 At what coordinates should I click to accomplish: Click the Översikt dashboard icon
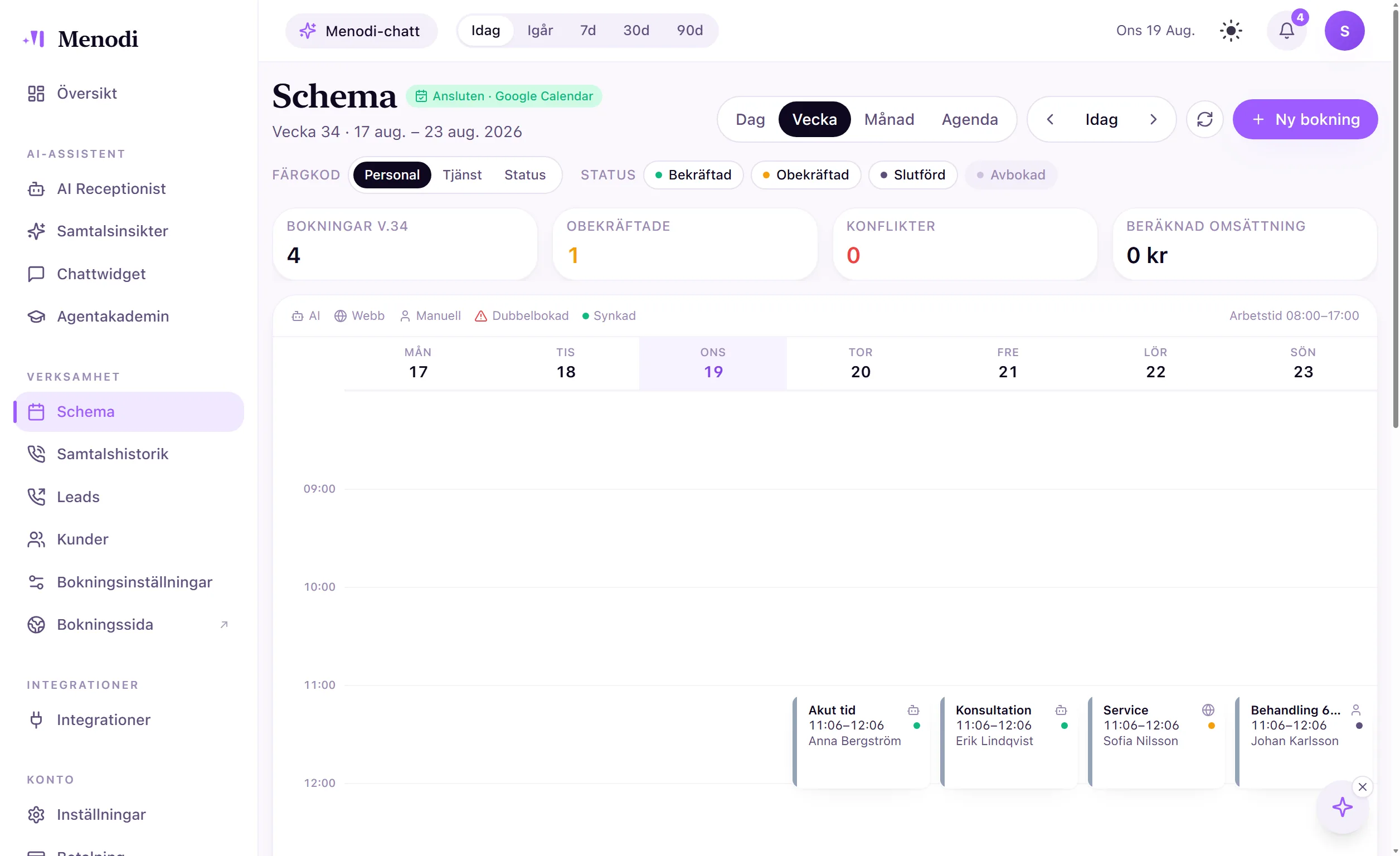click(36, 94)
